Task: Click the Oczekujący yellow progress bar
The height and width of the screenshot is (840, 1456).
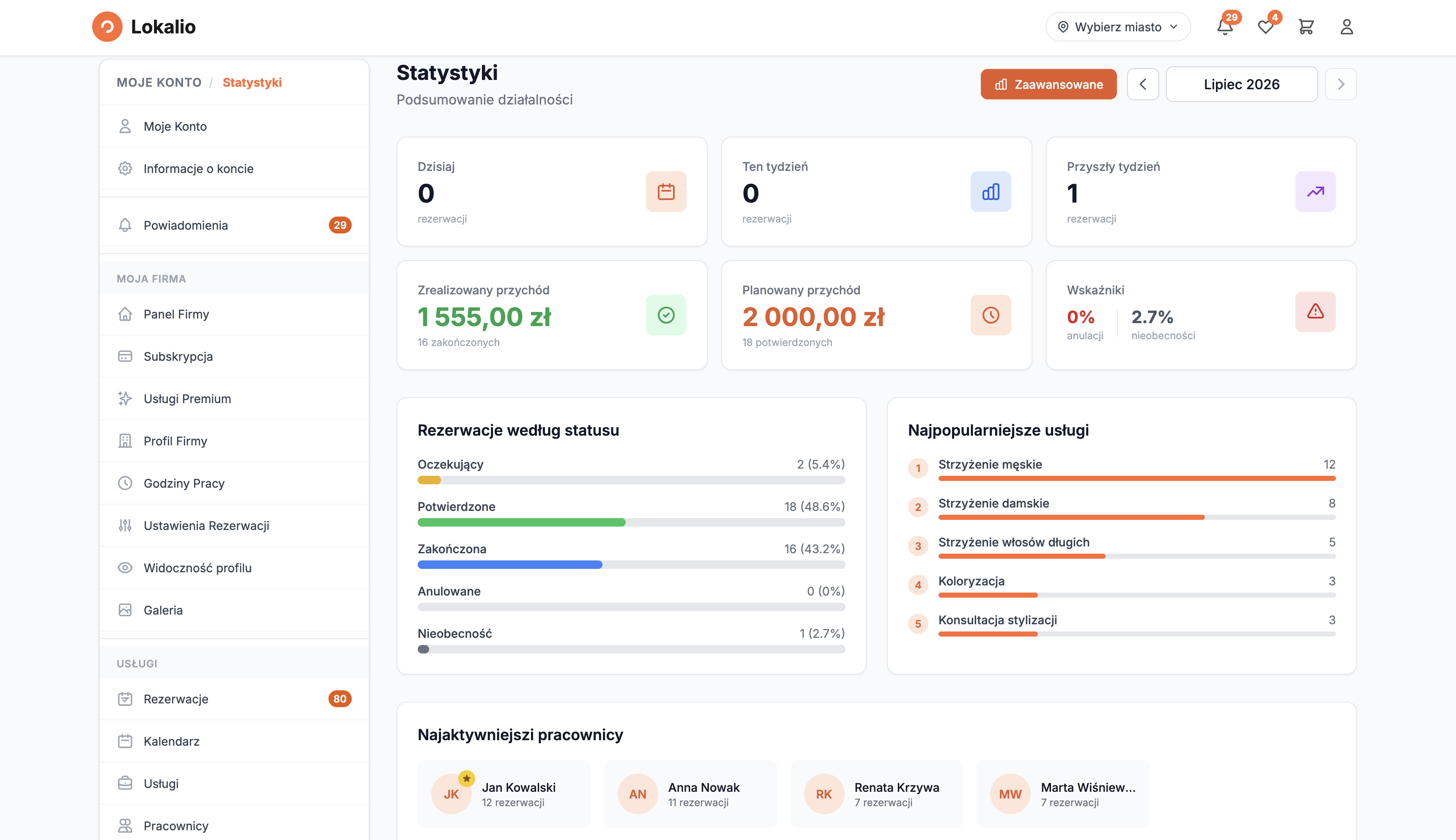Action: (x=429, y=480)
